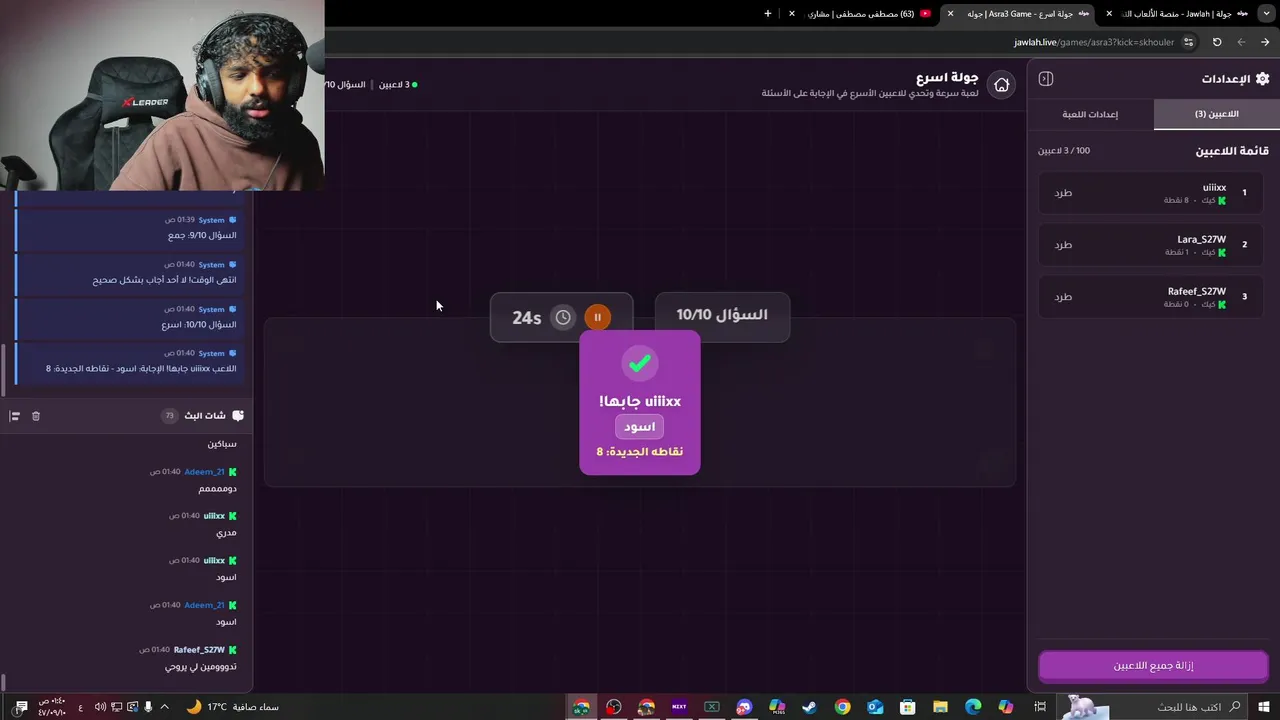Click the السؤال 10/10 question counter
The image size is (1280, 720).
point(722,315)
